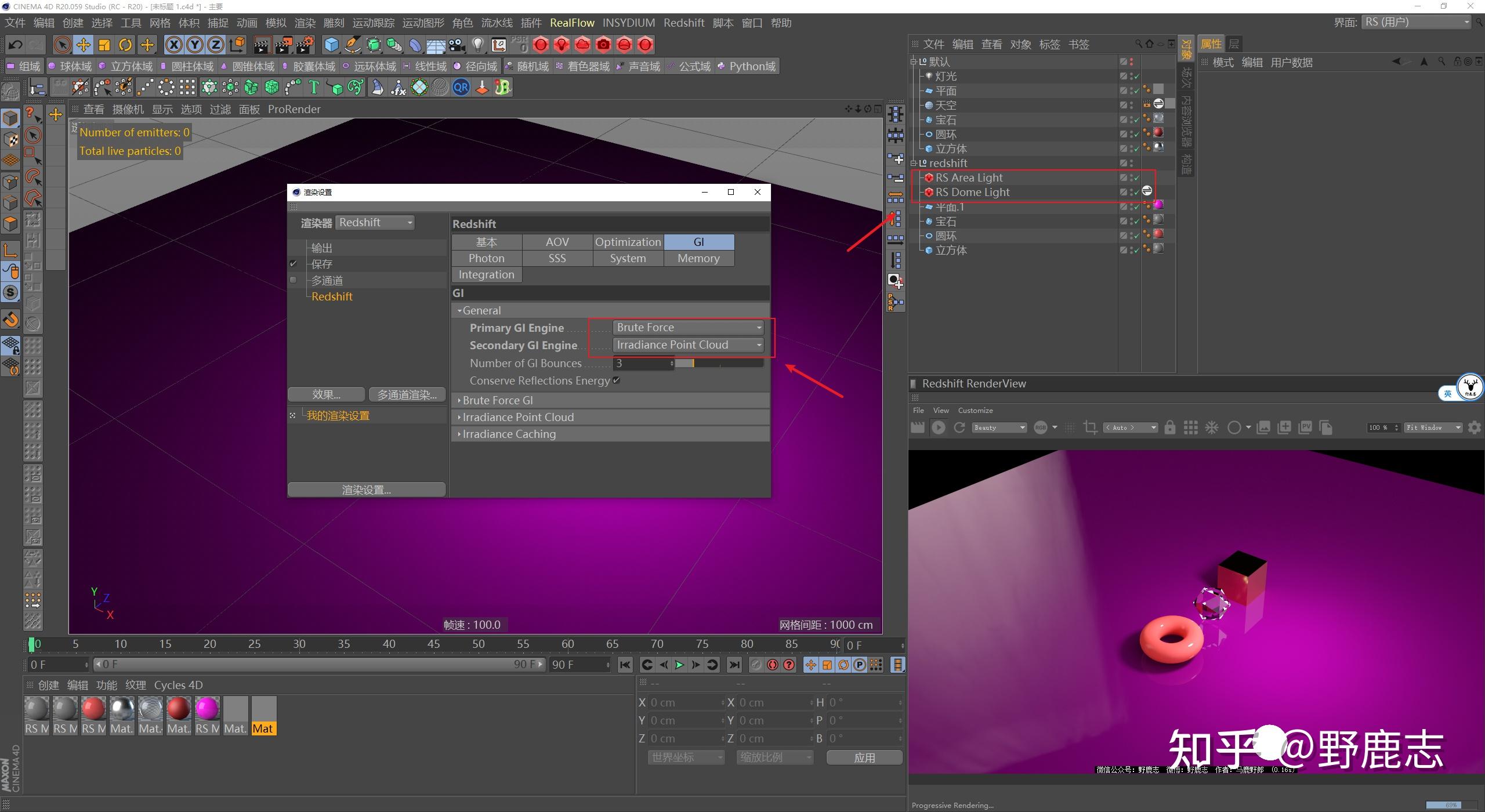Viewport: 1485px width, 812px height.
Task: Play the timeline animation forward
Action: (x=679, y=665)
